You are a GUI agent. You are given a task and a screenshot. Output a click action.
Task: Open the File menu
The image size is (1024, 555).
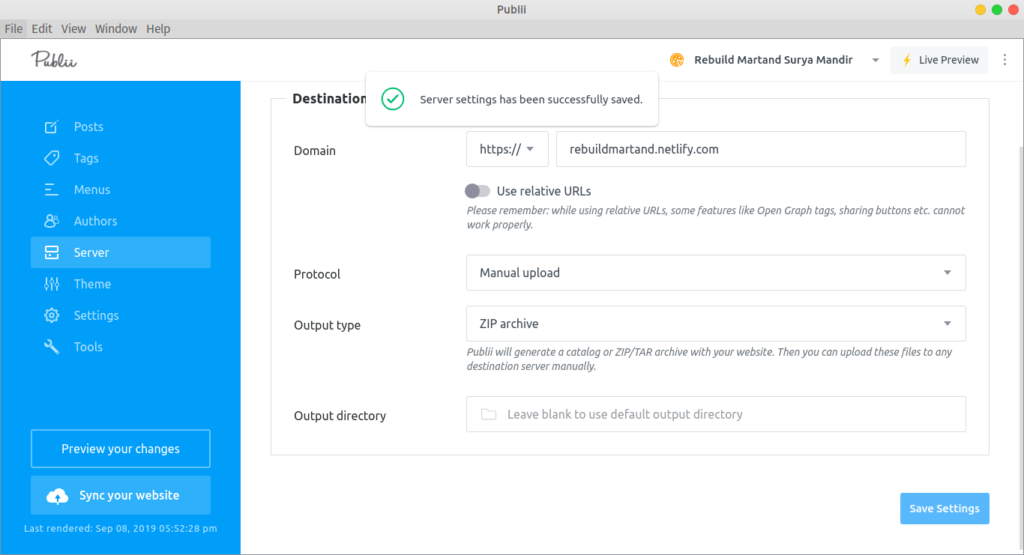13,29
